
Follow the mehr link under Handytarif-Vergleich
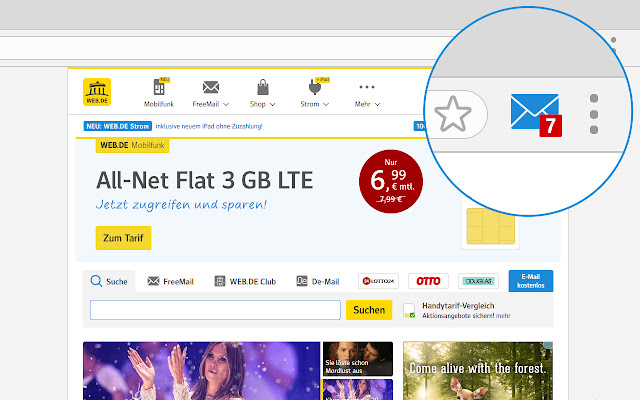[x=503, y=316]
